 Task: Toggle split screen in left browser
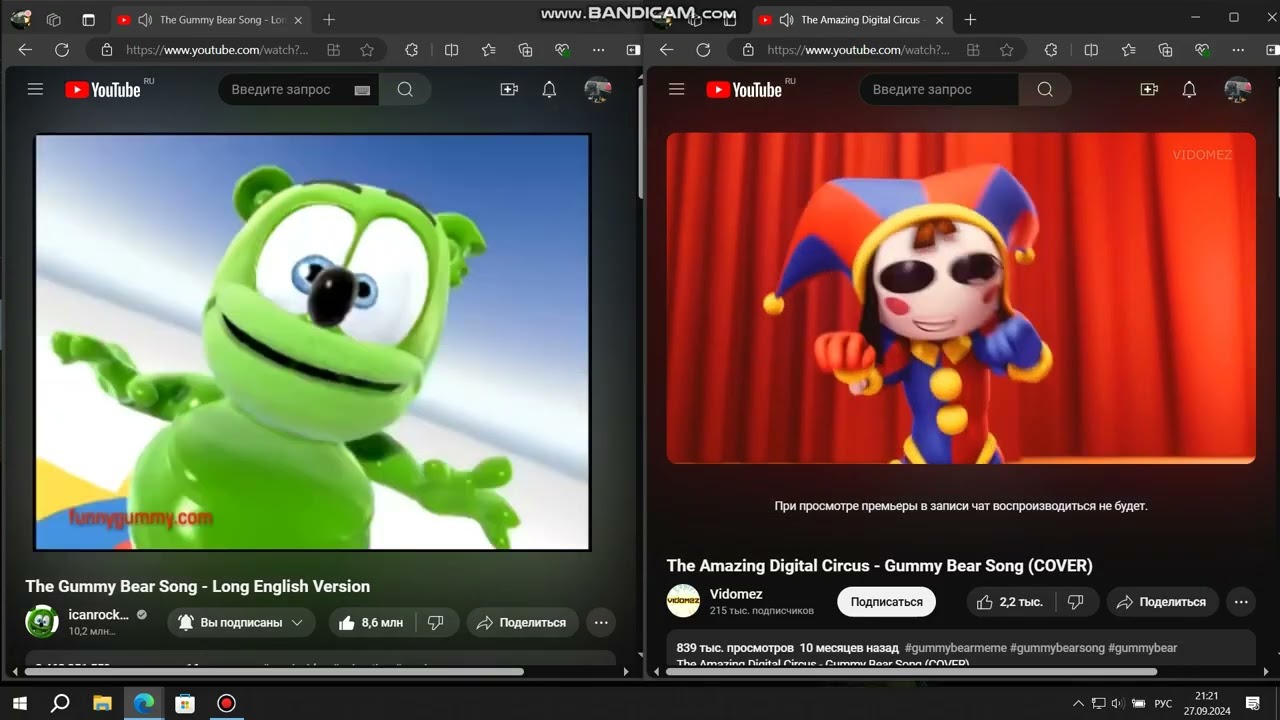click(x=451, y=50)
